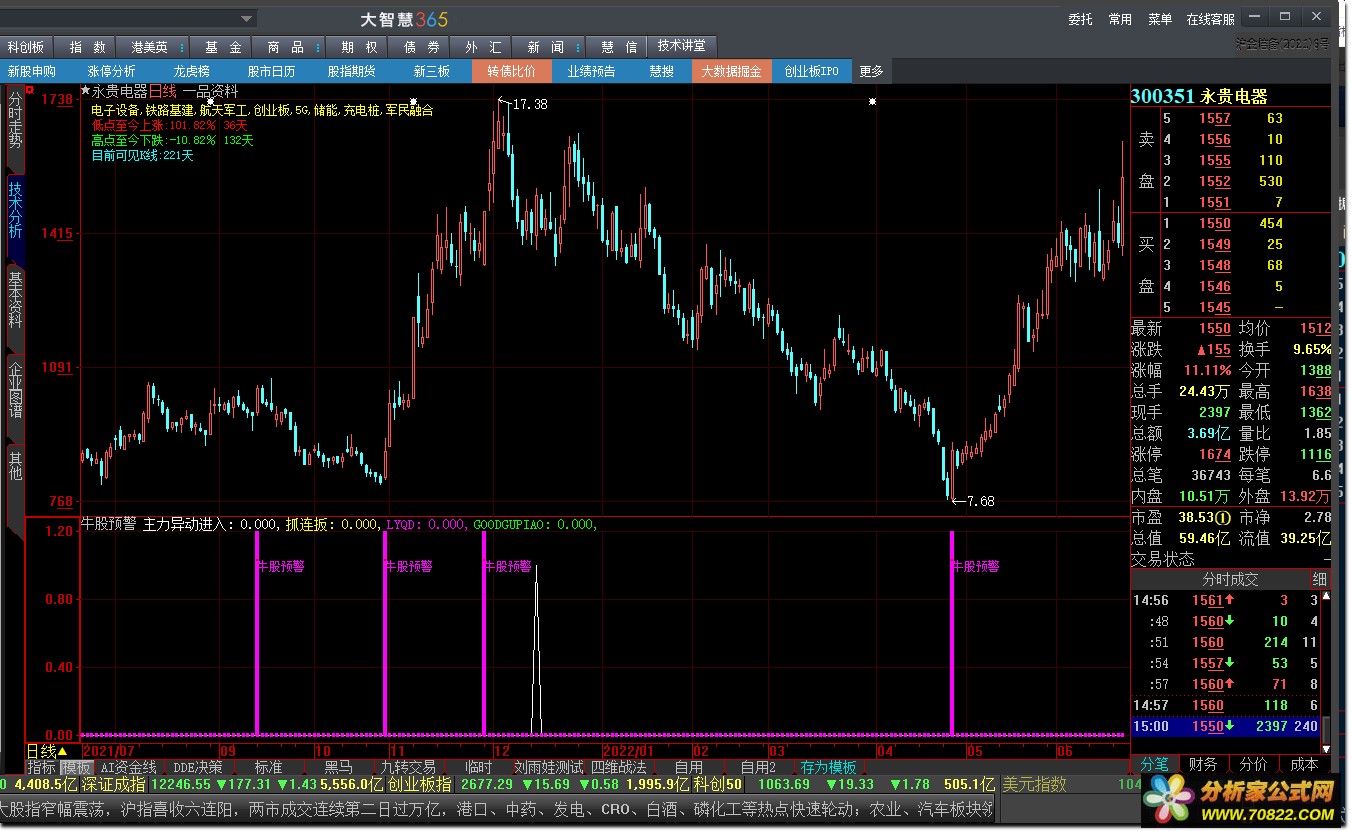Open 新股申购 new share subscription
The image size is (1351, 831).
pos(32,71)
